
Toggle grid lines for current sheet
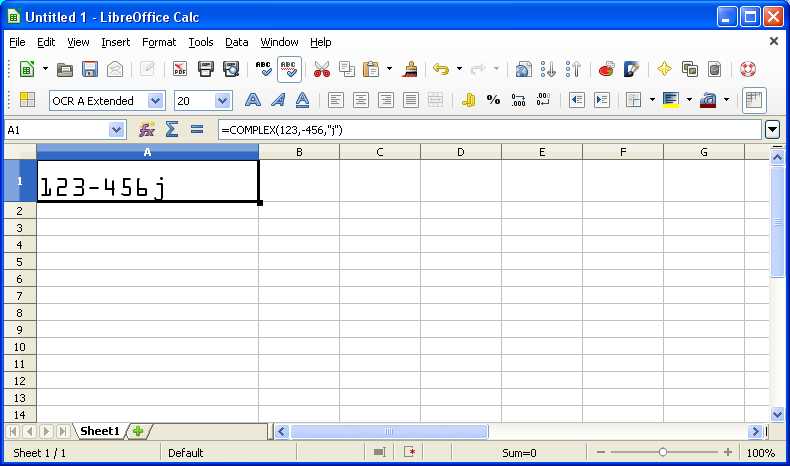754,100
